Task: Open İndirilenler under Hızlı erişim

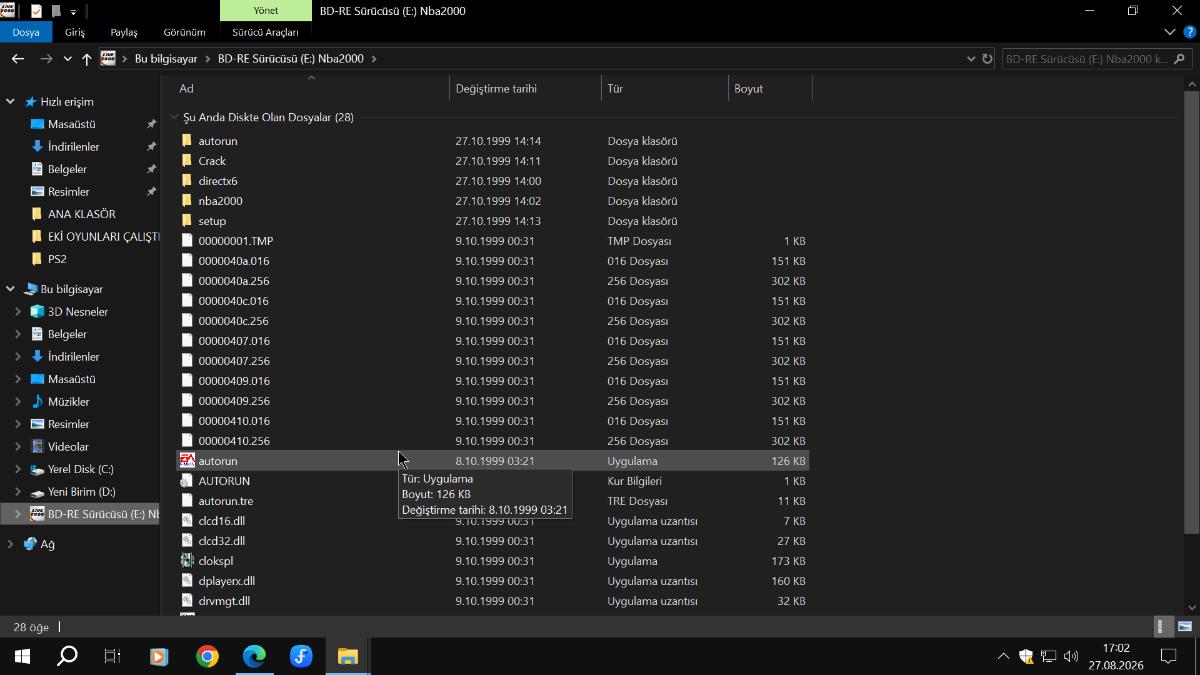Action: tap(74, 147)
